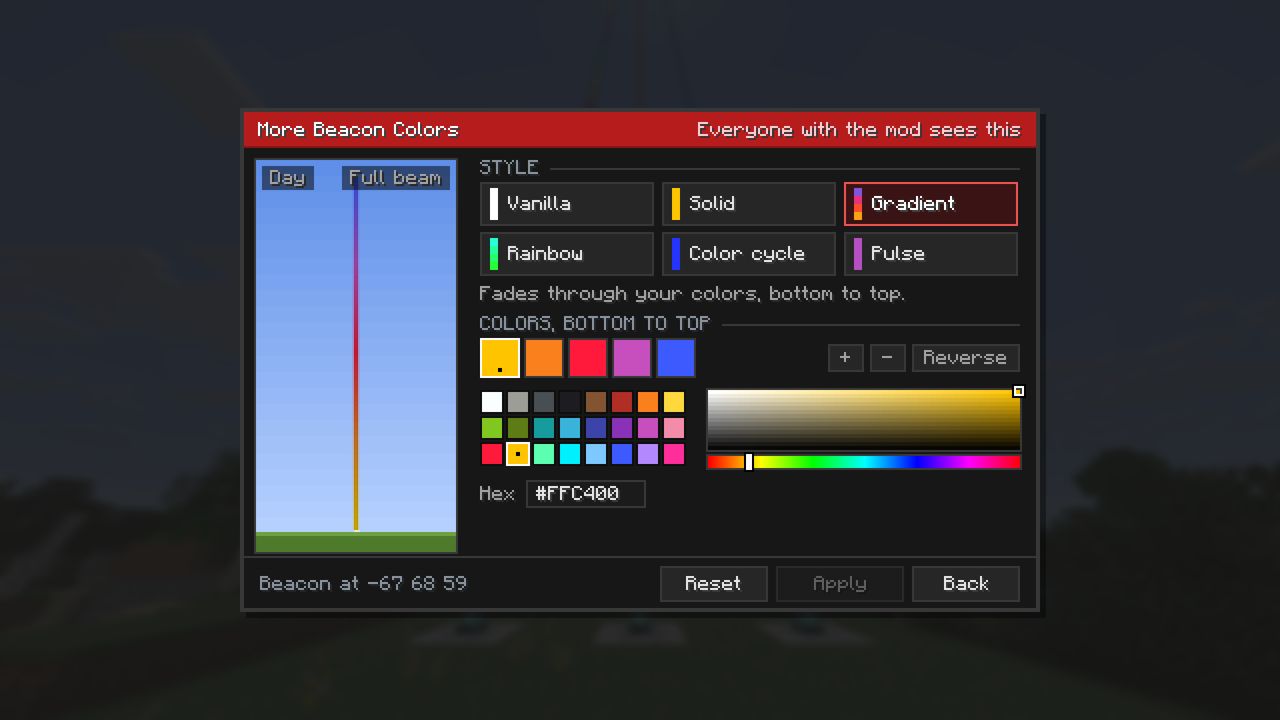
Task: Pick the Color cycle style
Action: click(749, 254)
